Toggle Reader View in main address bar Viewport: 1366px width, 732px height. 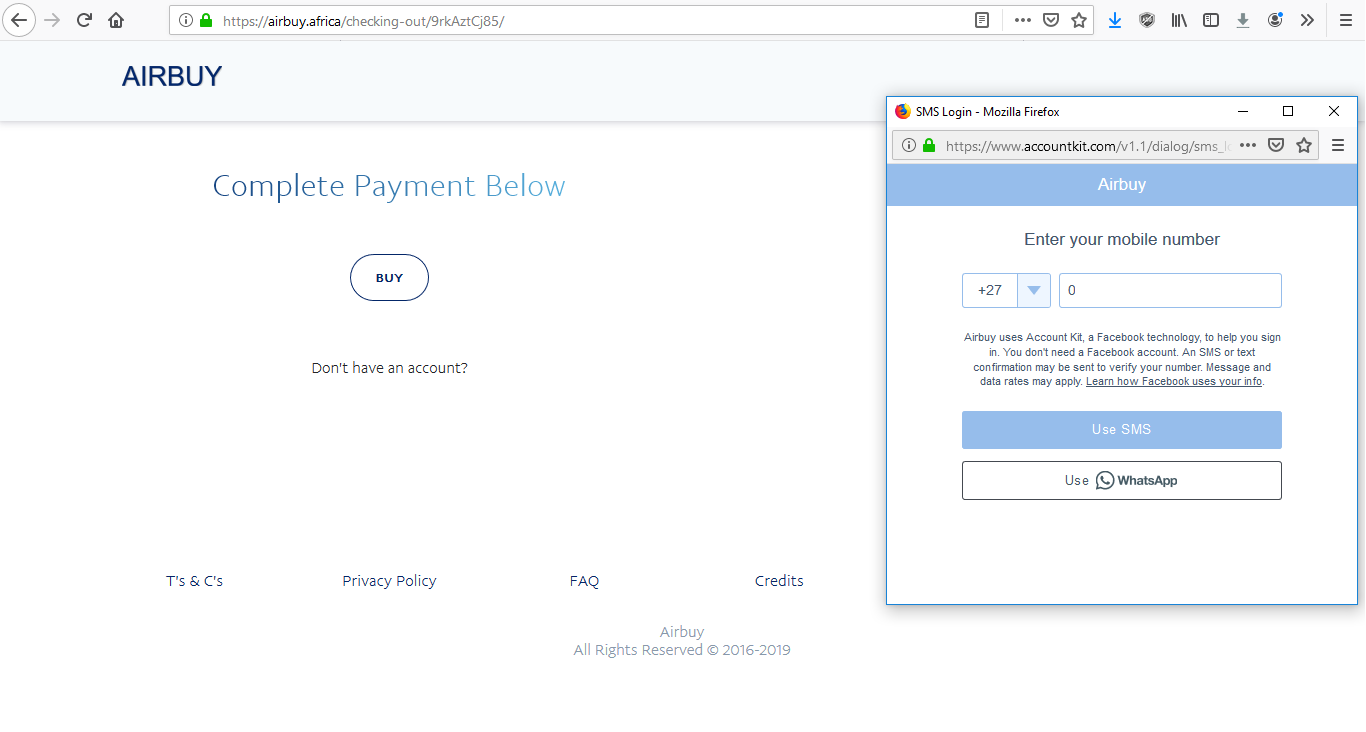tap(983, 20)
